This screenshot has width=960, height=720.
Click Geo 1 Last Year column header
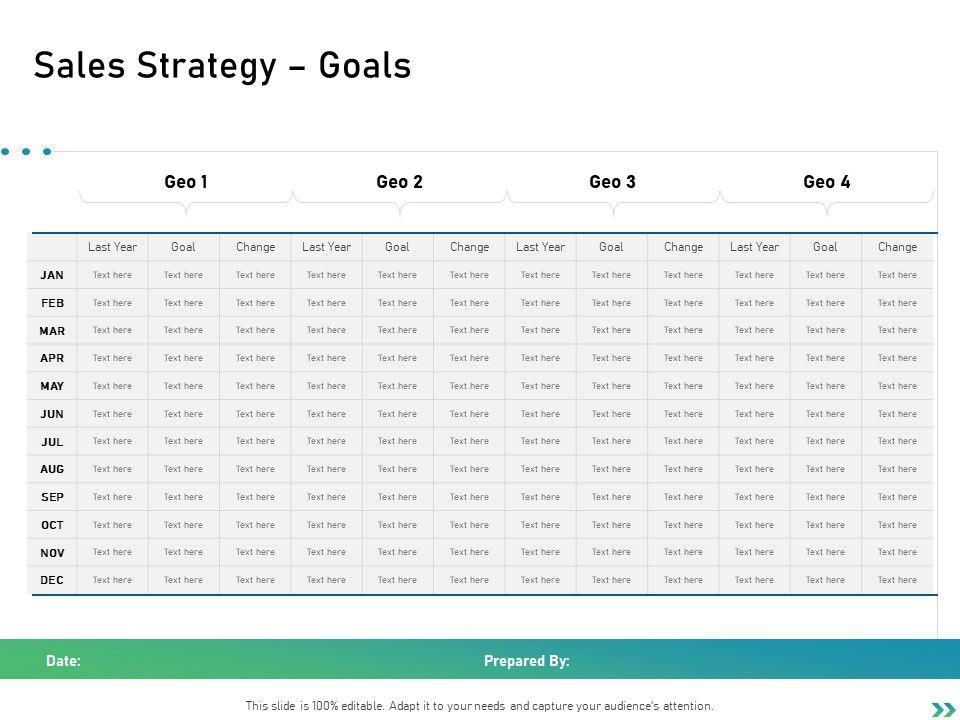point(112,247)
